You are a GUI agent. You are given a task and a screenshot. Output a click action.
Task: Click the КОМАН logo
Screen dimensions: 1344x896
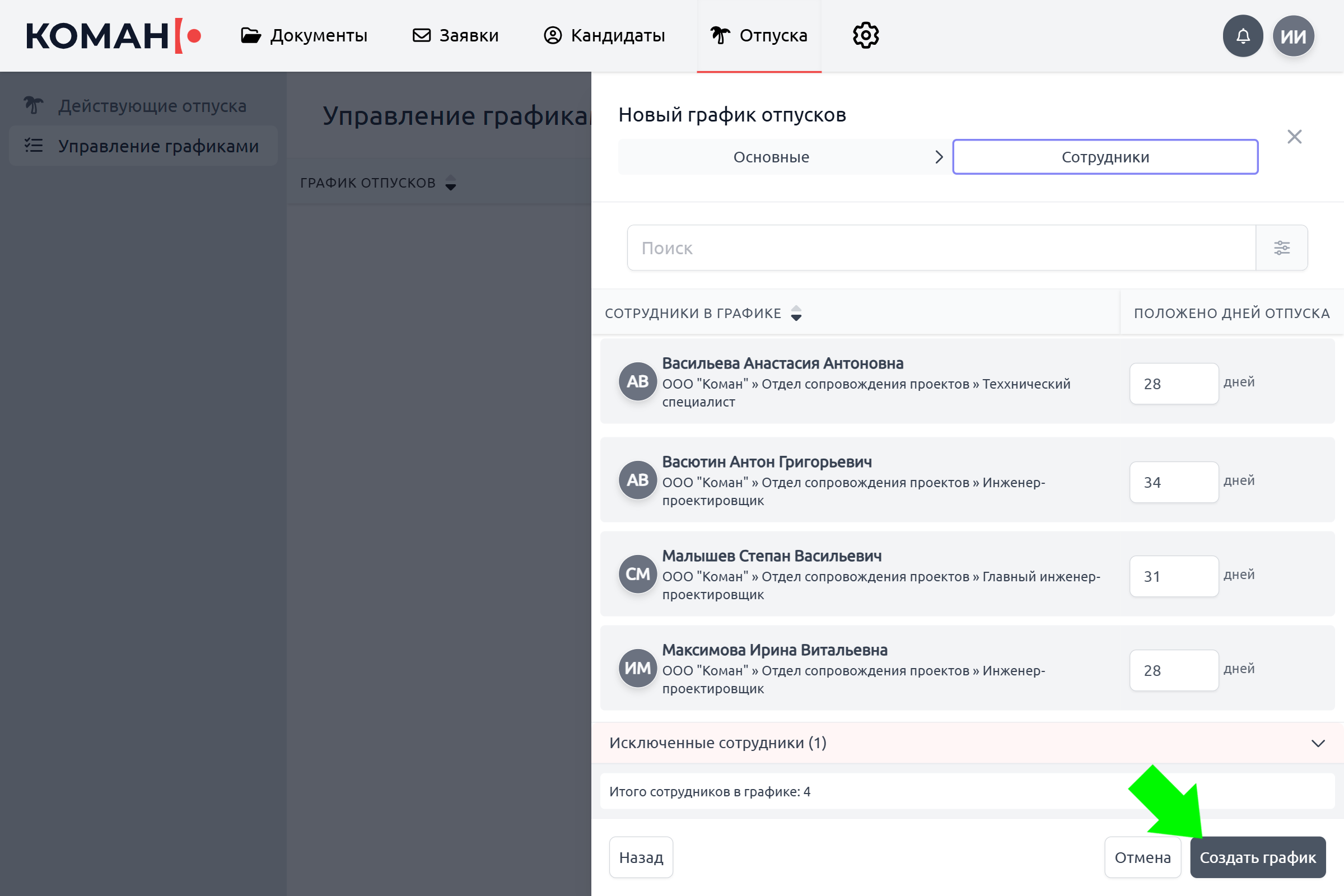click(x=113, y=35)
